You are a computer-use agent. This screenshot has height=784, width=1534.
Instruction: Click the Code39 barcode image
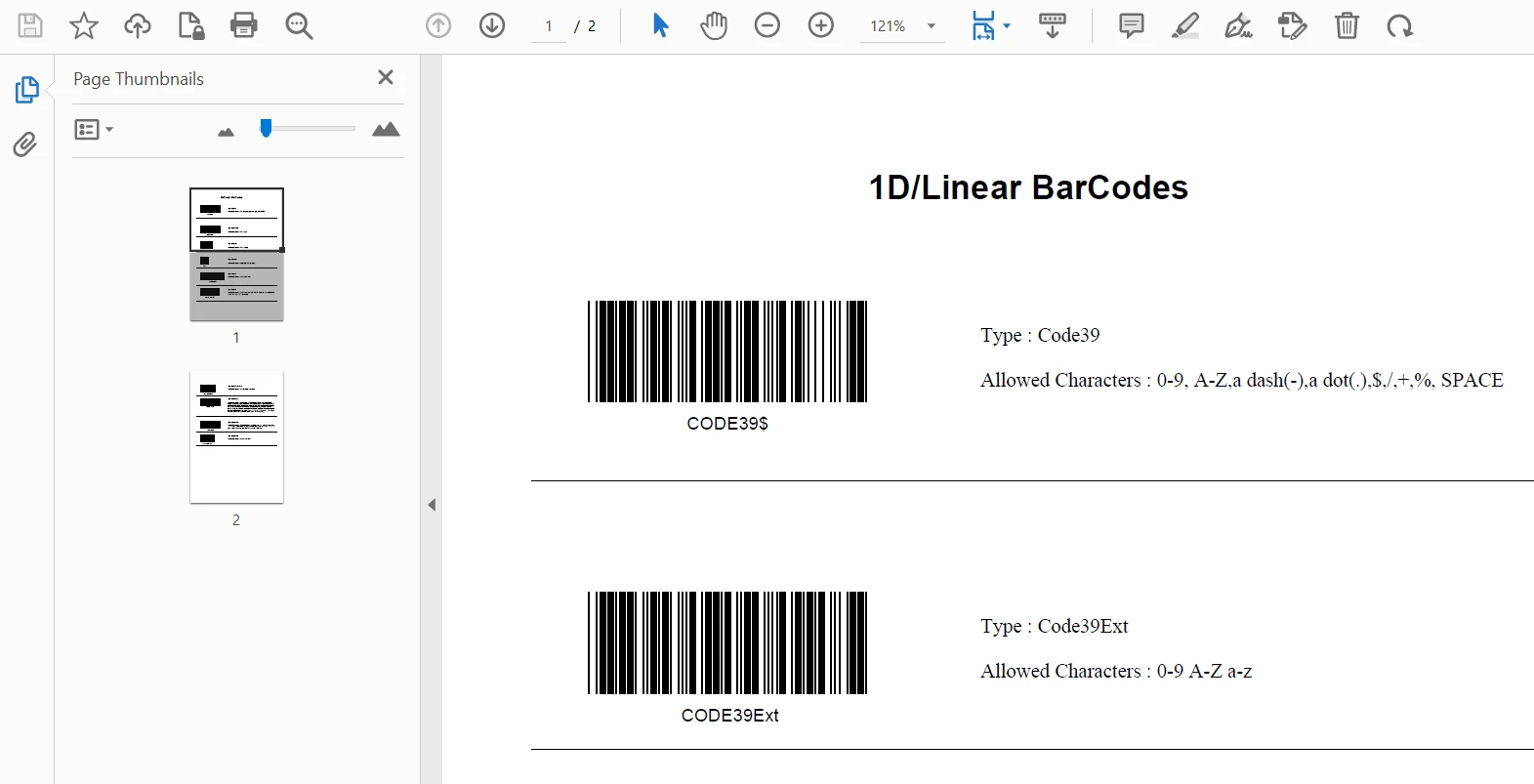(x=727, y=351)
